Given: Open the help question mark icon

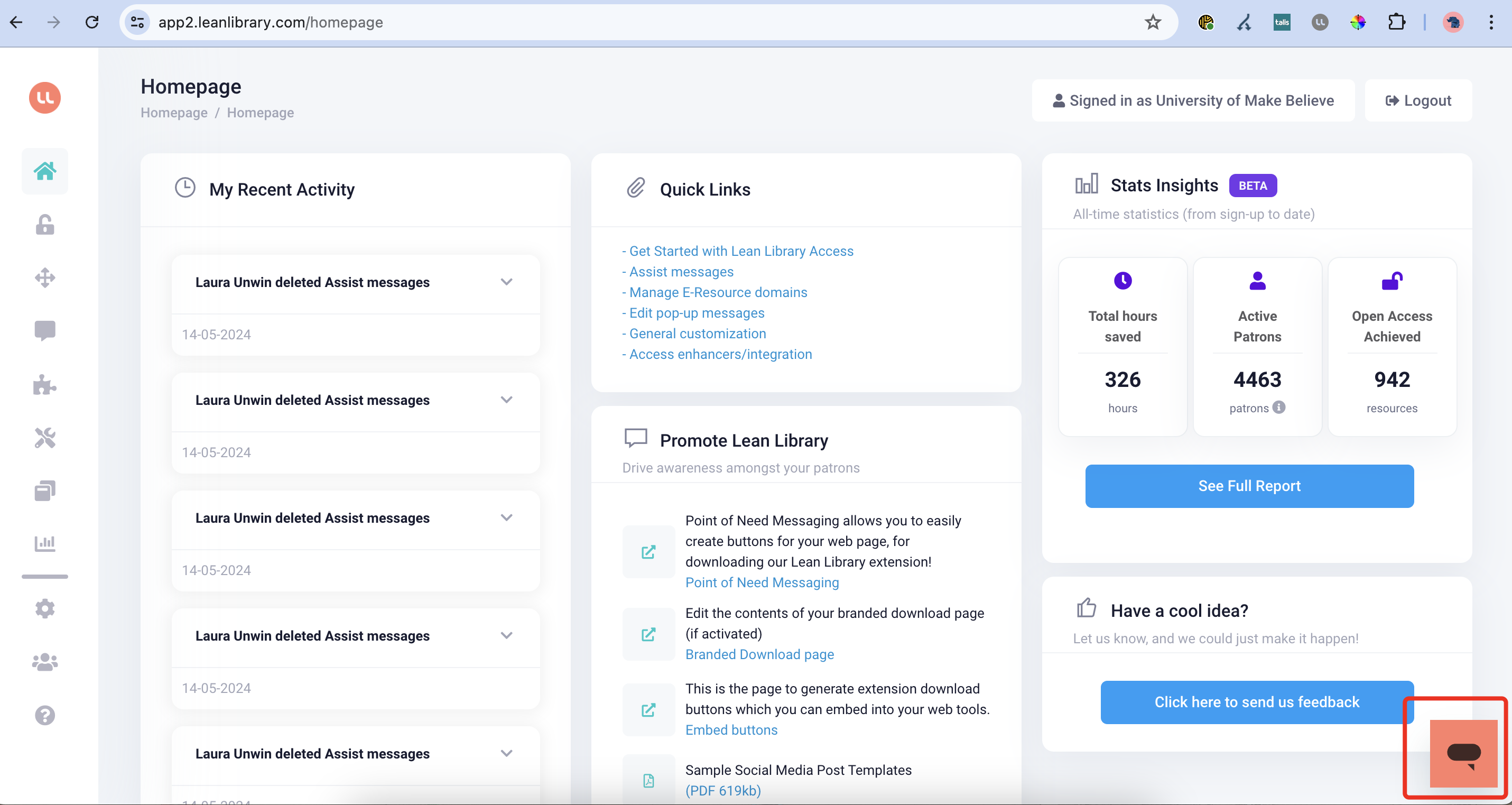Looking at the screenshot, I should tap(44, 715).
